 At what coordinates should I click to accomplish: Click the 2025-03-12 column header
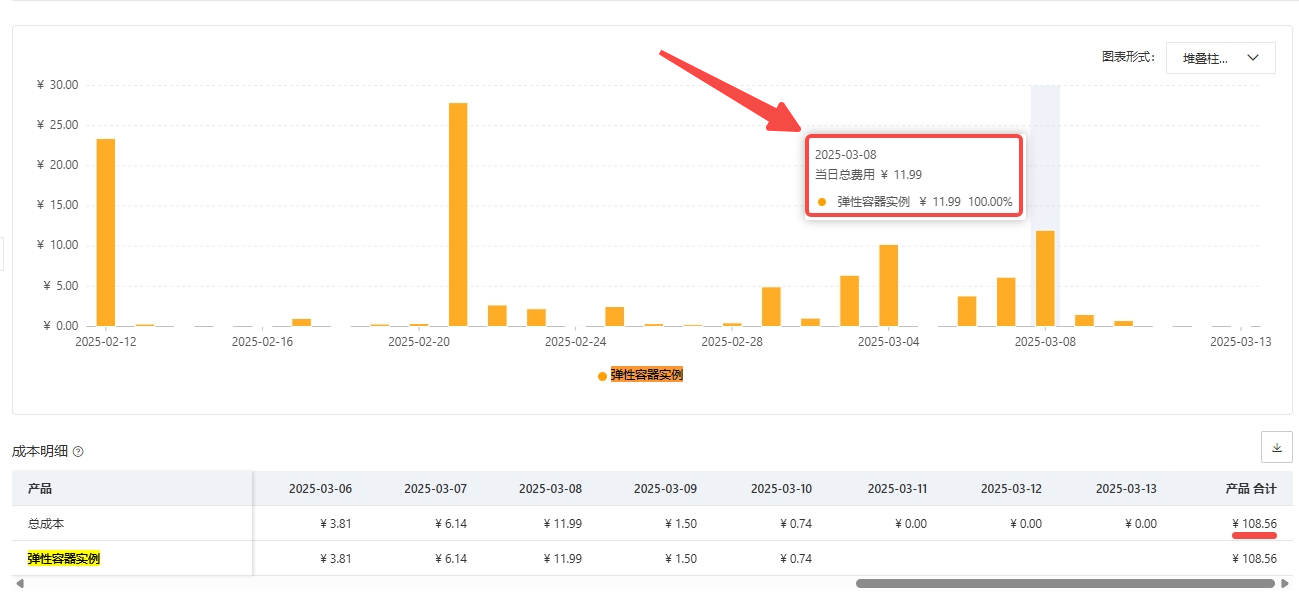click(1011, 489)
